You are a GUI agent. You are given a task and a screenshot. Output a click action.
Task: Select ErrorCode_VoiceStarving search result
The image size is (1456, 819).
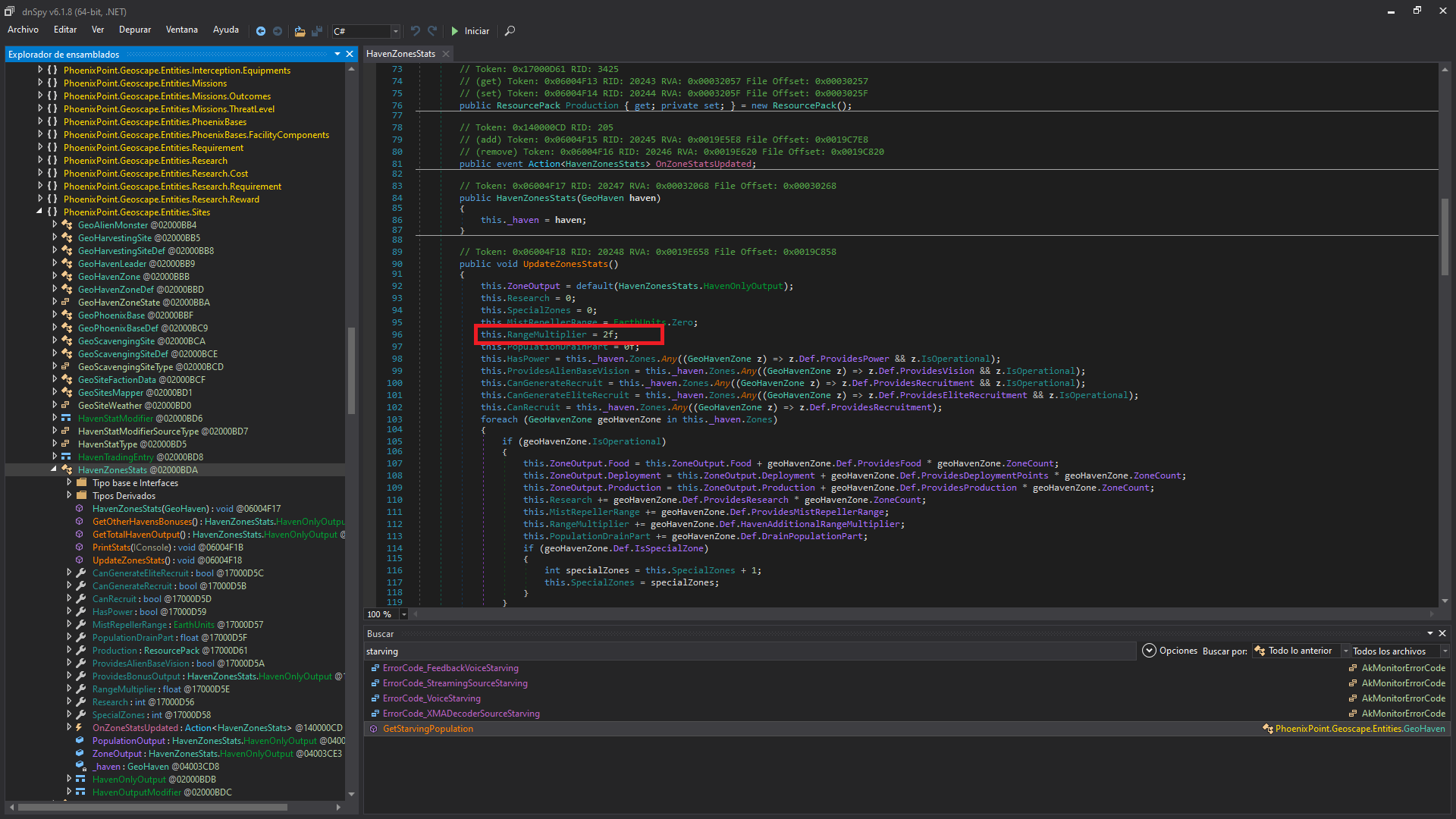(431, 698)
